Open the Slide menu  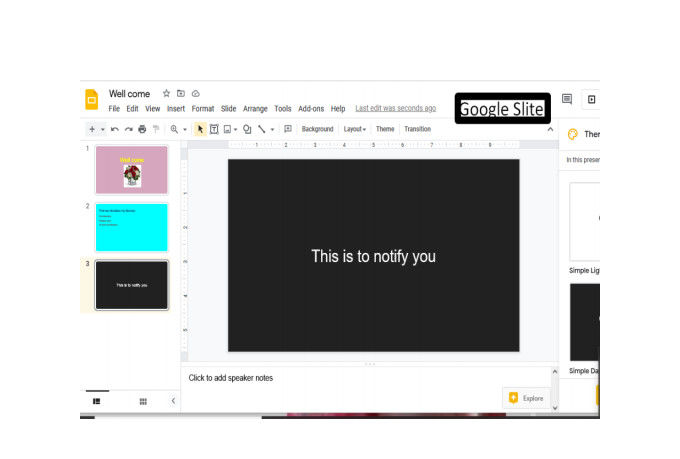pos(229,108)
